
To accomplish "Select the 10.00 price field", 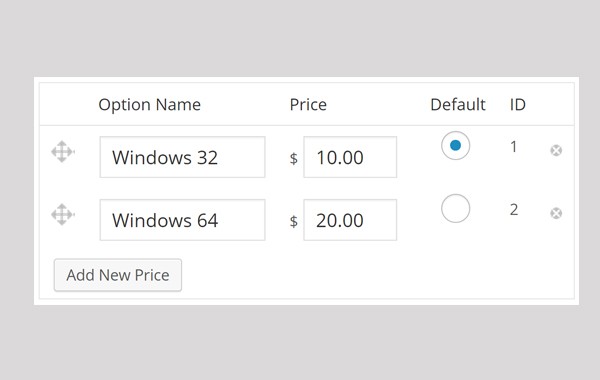I will pos(350,157).
